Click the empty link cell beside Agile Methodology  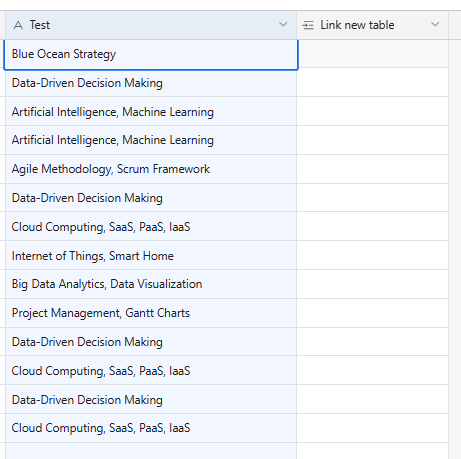[372, 169]
